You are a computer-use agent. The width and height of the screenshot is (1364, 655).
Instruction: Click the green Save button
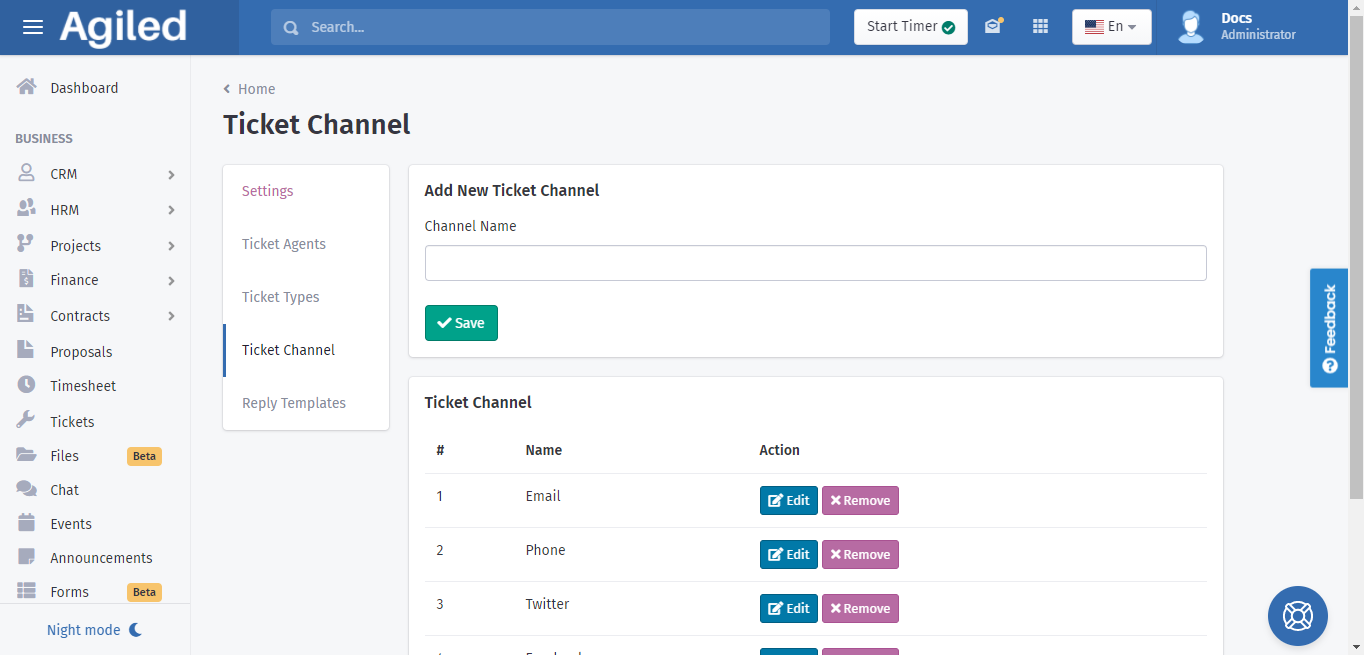(x=461, y=323)
